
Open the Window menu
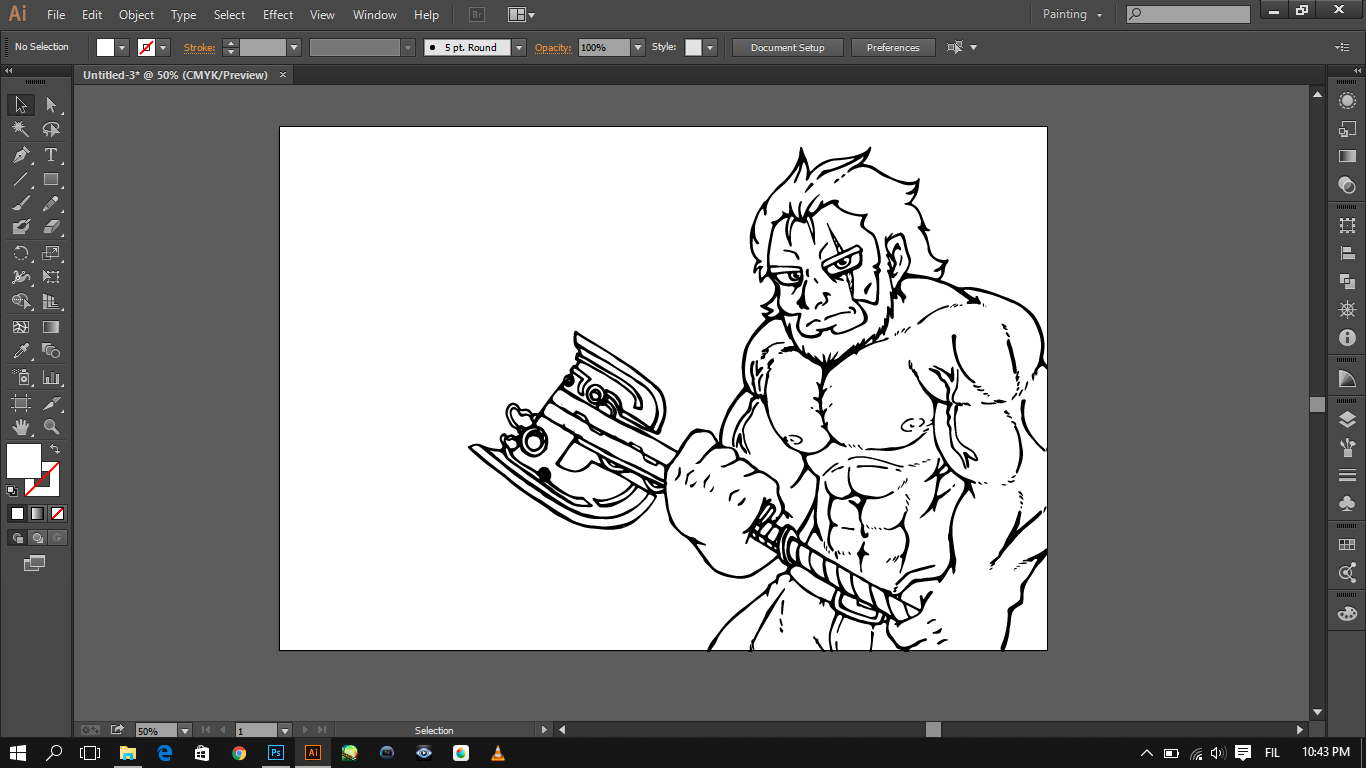pyautogui.click(x=375, y=15)
